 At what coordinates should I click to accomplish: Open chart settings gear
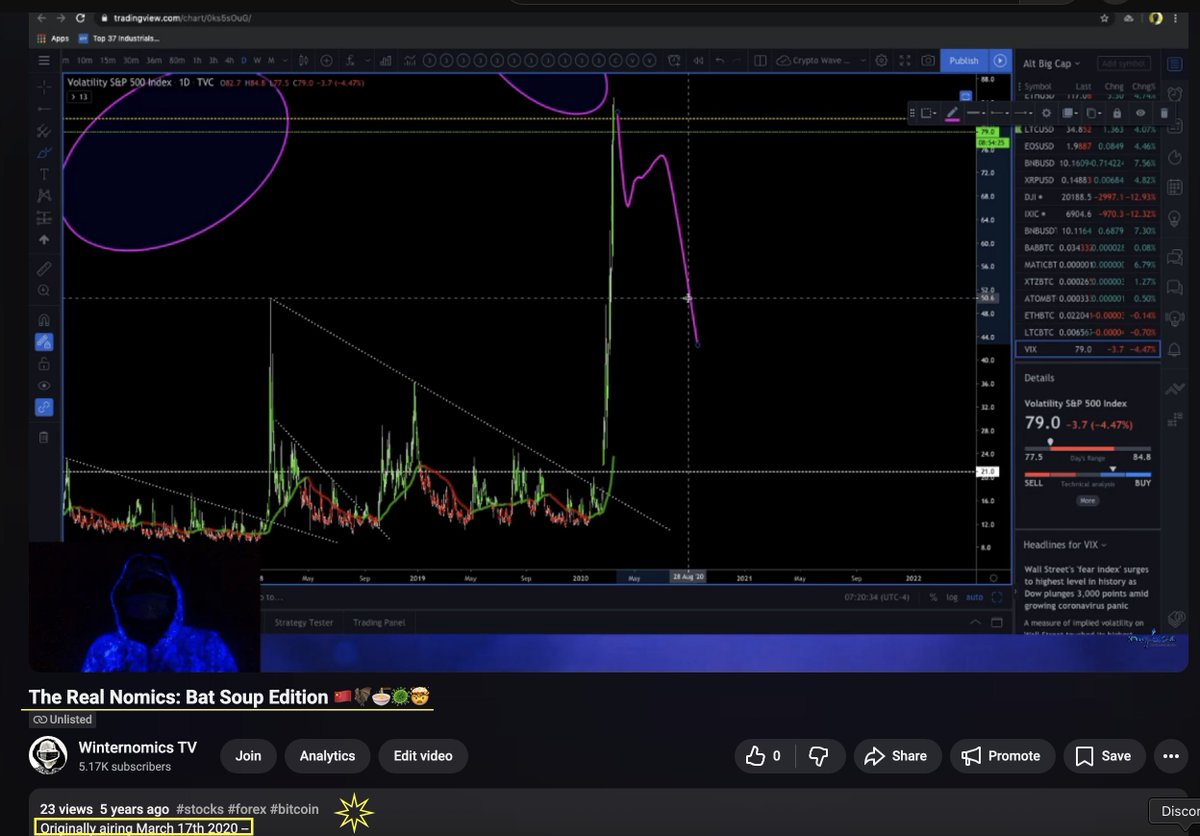881,60
